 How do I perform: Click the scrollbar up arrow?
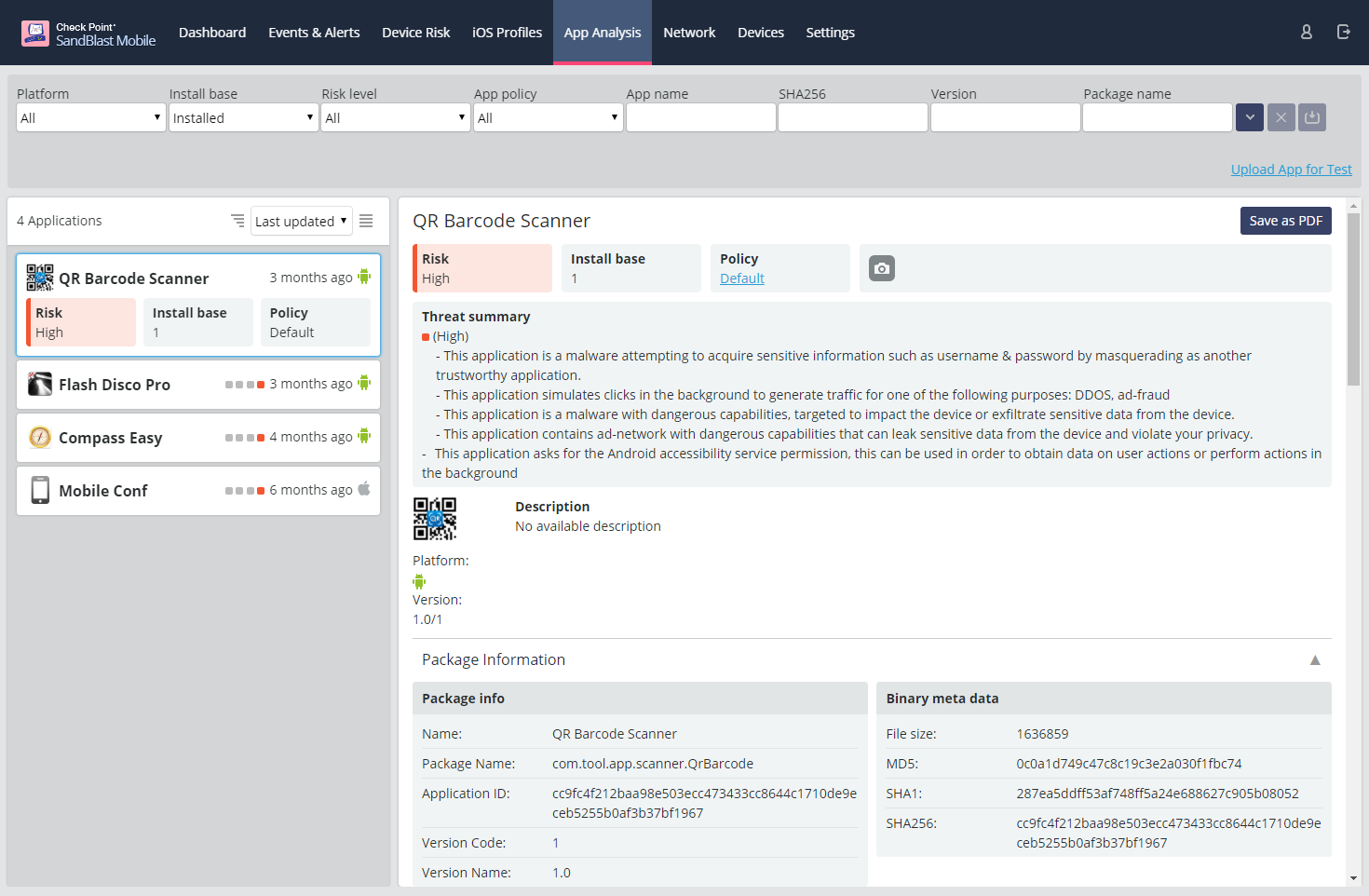point(1353,205)
